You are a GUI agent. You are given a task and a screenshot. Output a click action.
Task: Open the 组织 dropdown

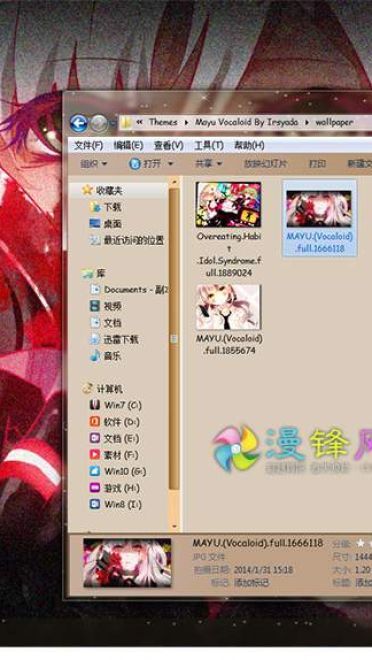click(x=93, y=164)
